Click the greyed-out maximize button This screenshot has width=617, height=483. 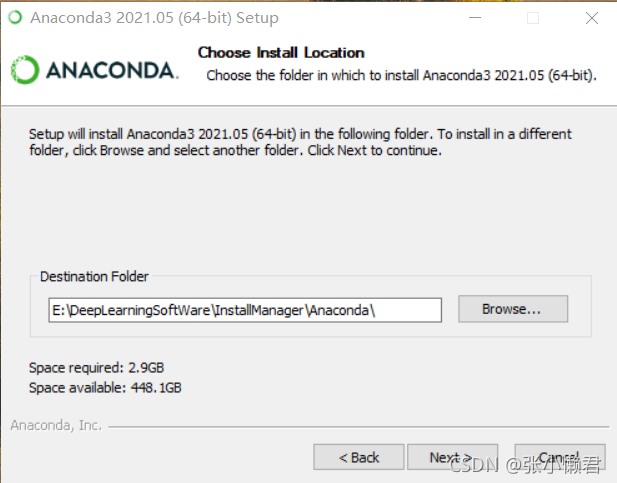[x=533, y=18]
